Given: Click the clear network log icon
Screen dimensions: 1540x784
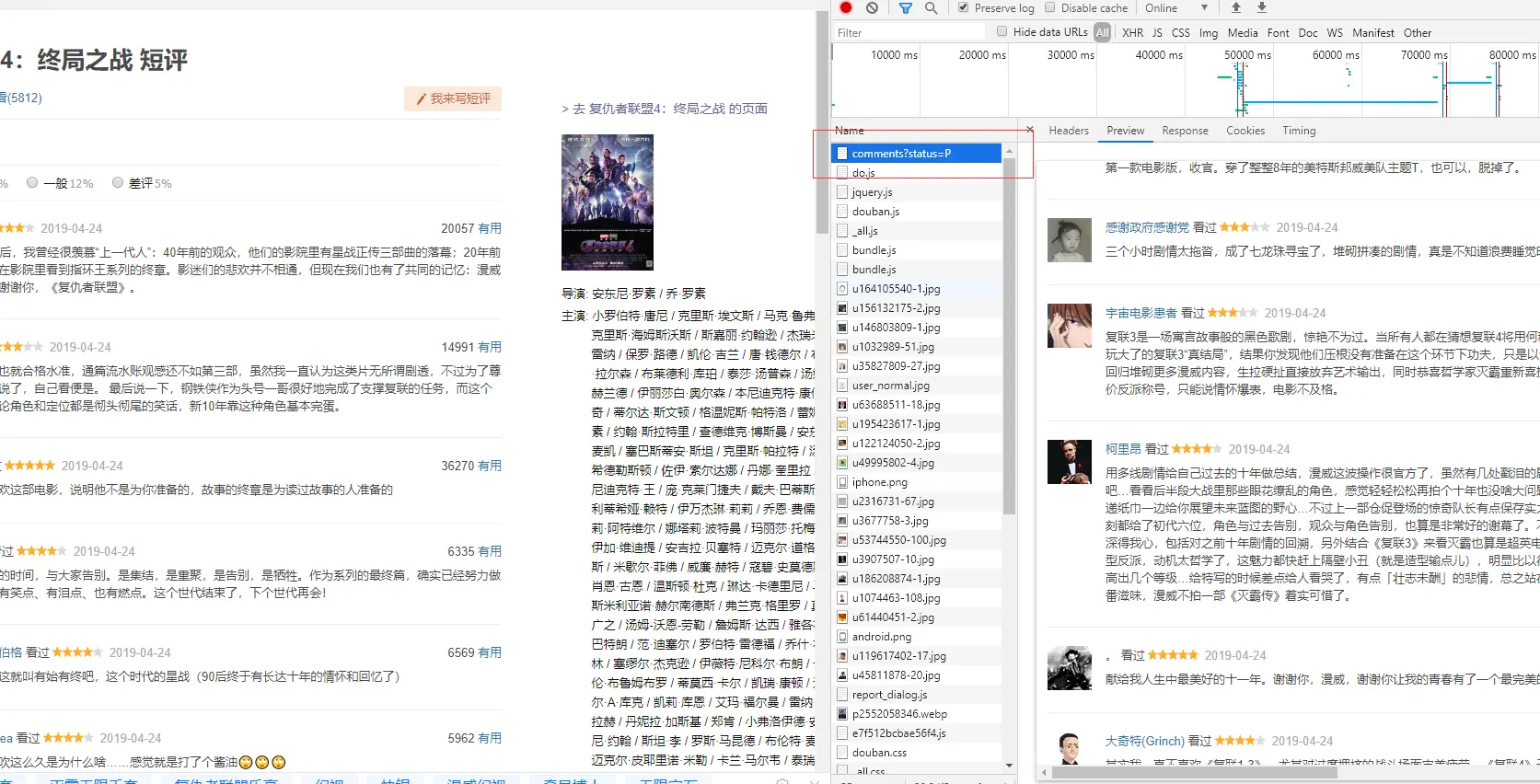Looking at the screenshot, I should (x=872, y=7).
